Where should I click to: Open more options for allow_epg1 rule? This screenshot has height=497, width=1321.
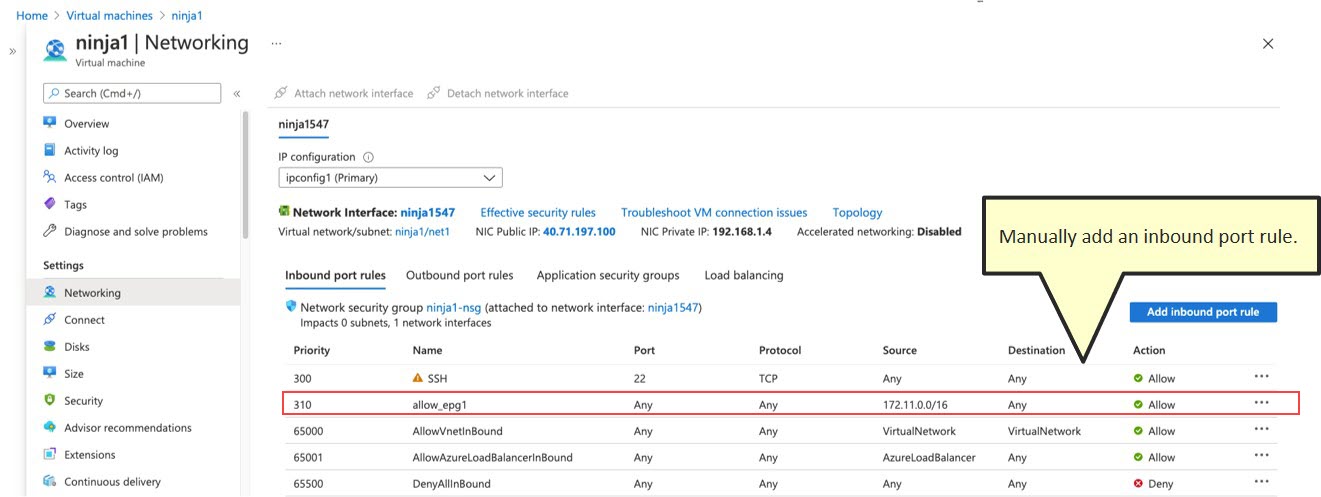(x=1261, y=403)
